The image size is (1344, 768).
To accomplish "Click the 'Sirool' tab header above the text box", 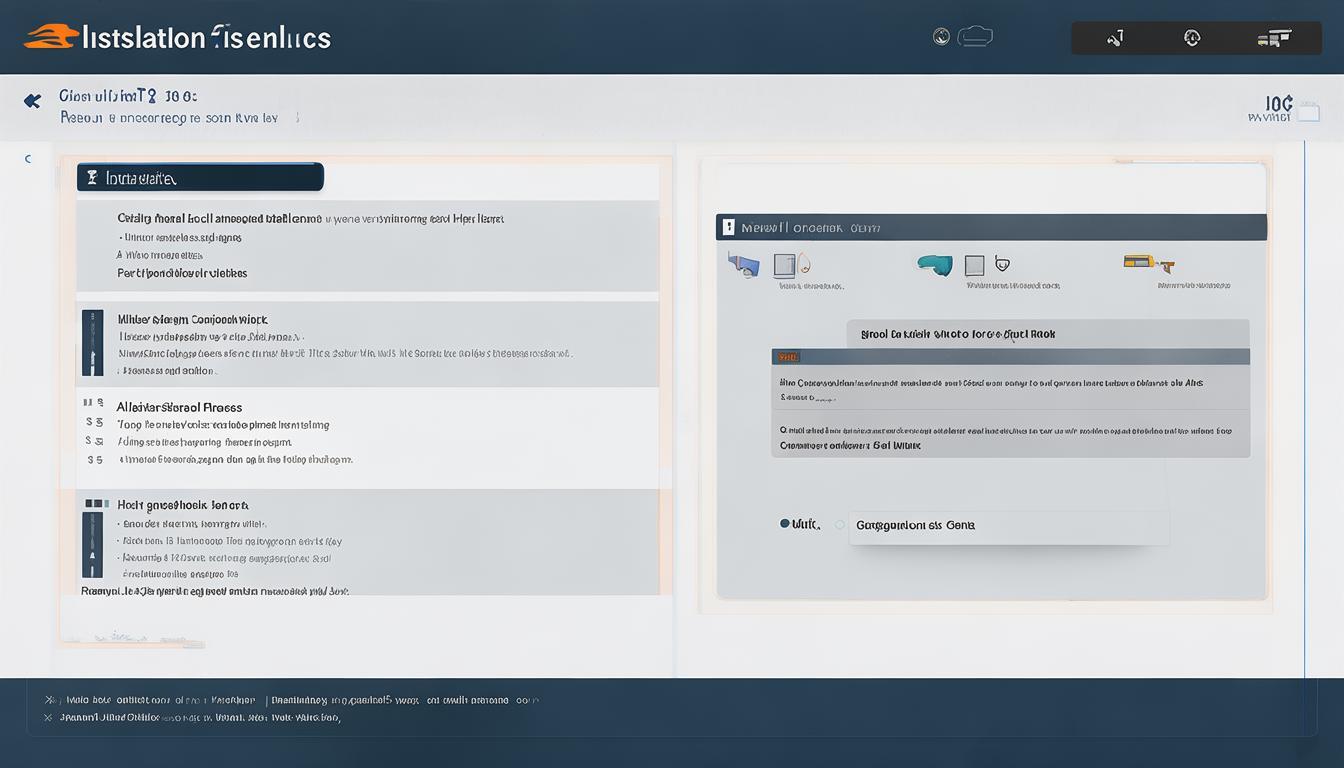I will coord(1048,334).
